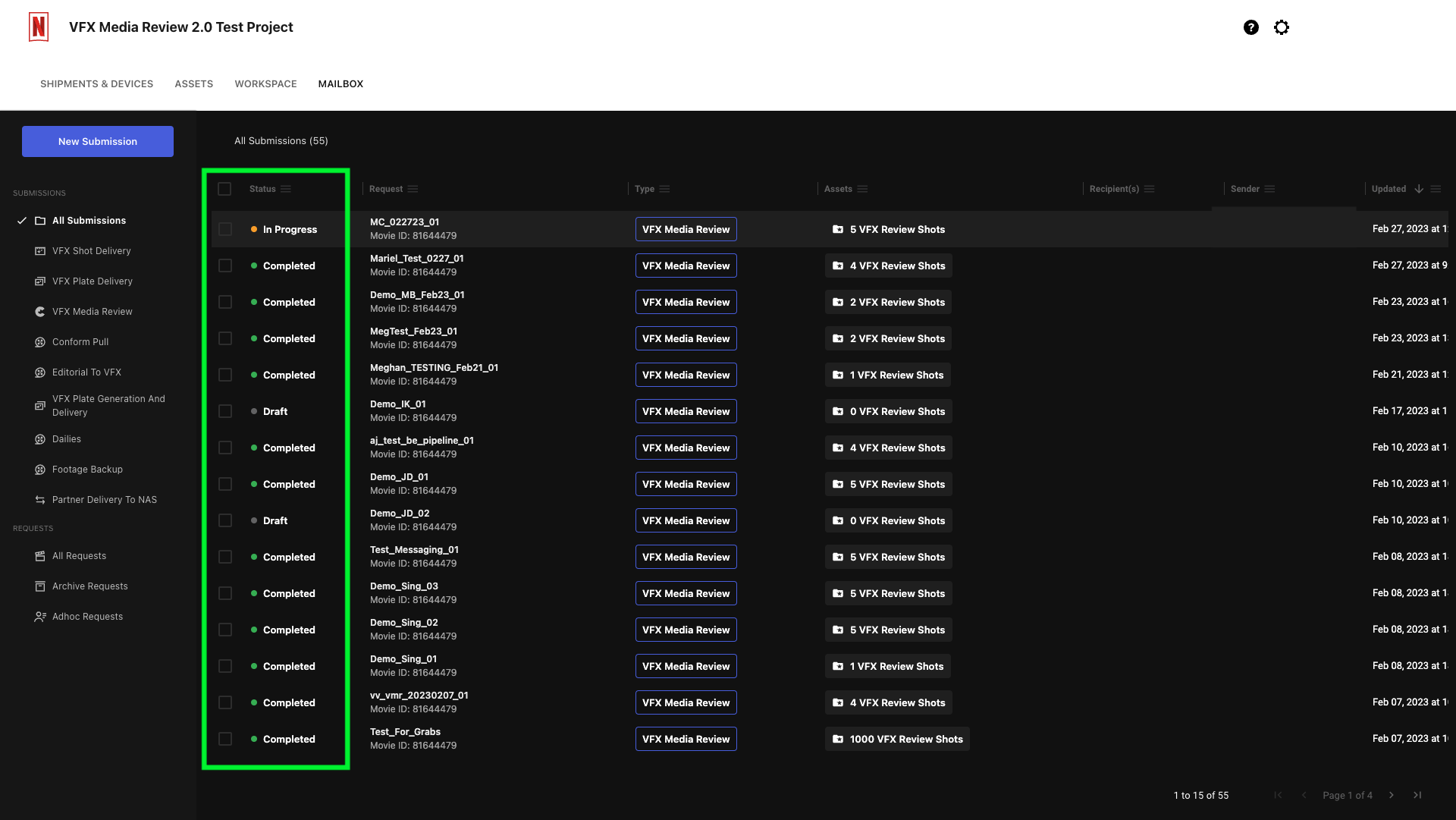
Task: Click the 1 to 15 of 55 label
Action: (1201, 795)
